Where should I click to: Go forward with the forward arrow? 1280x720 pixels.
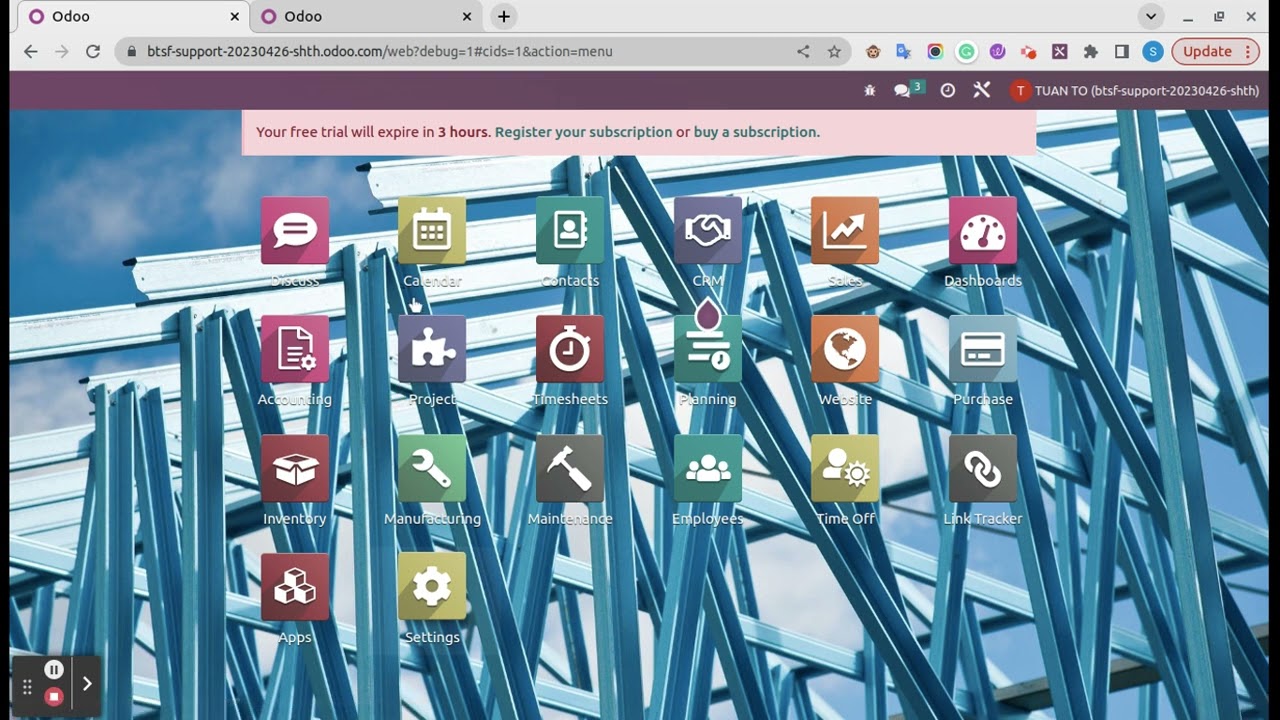tap(62, 51)
